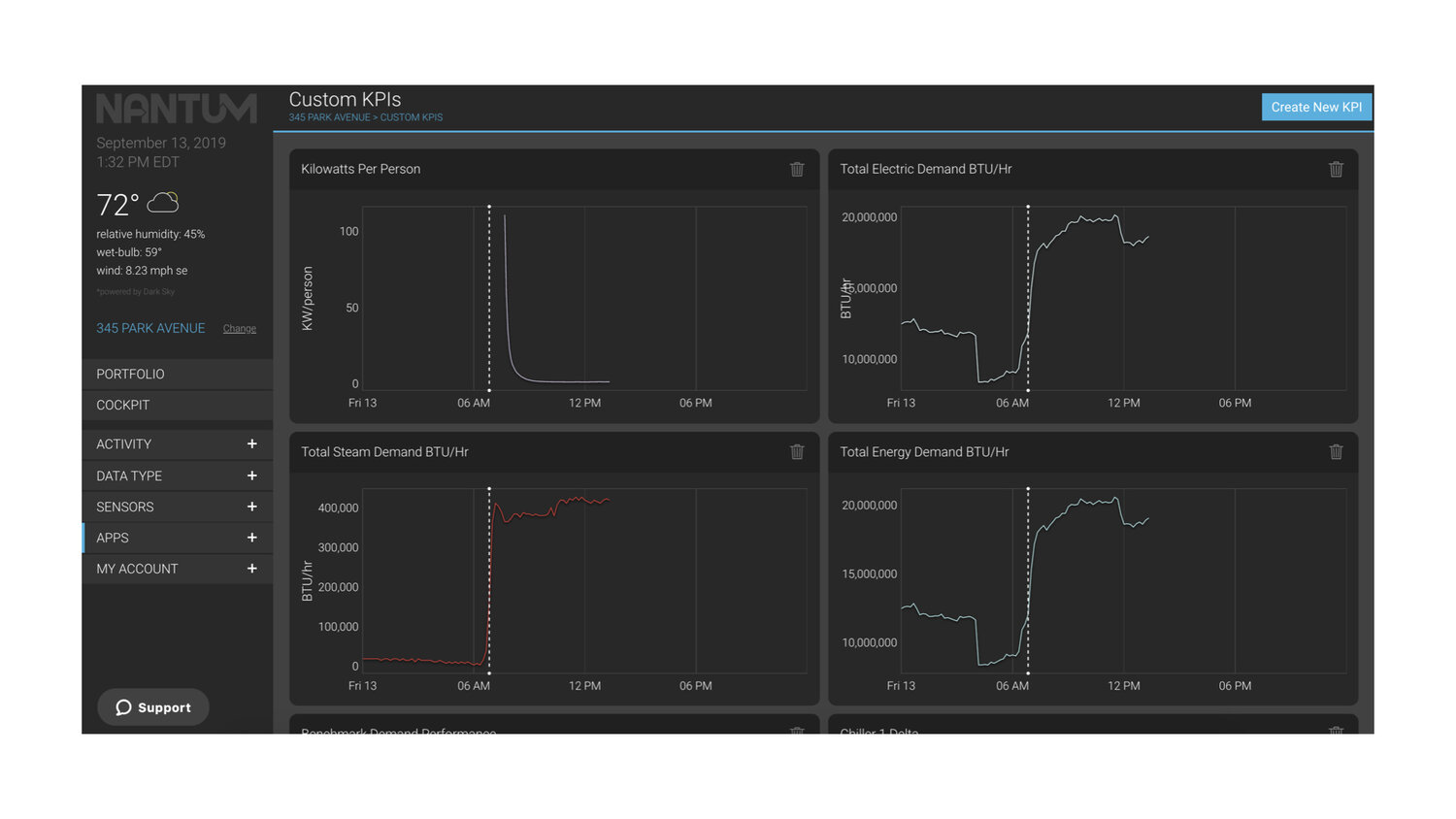Click the Total Steam Demand BTU/Hr title
The image size is (1456, 819).
(384, 452)
